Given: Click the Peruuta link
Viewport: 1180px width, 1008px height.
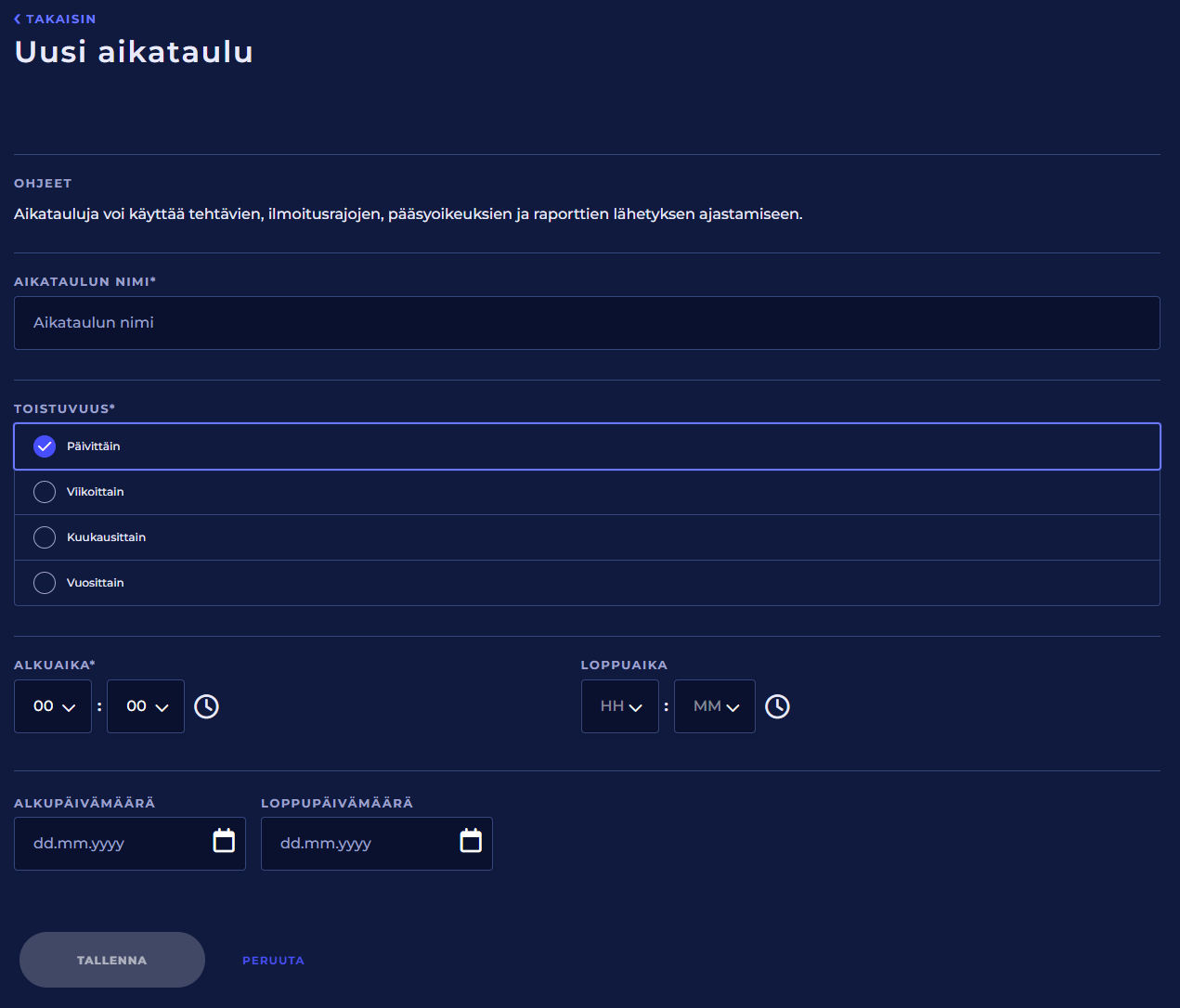Looking at the screenshot, I should click(273, 961).
